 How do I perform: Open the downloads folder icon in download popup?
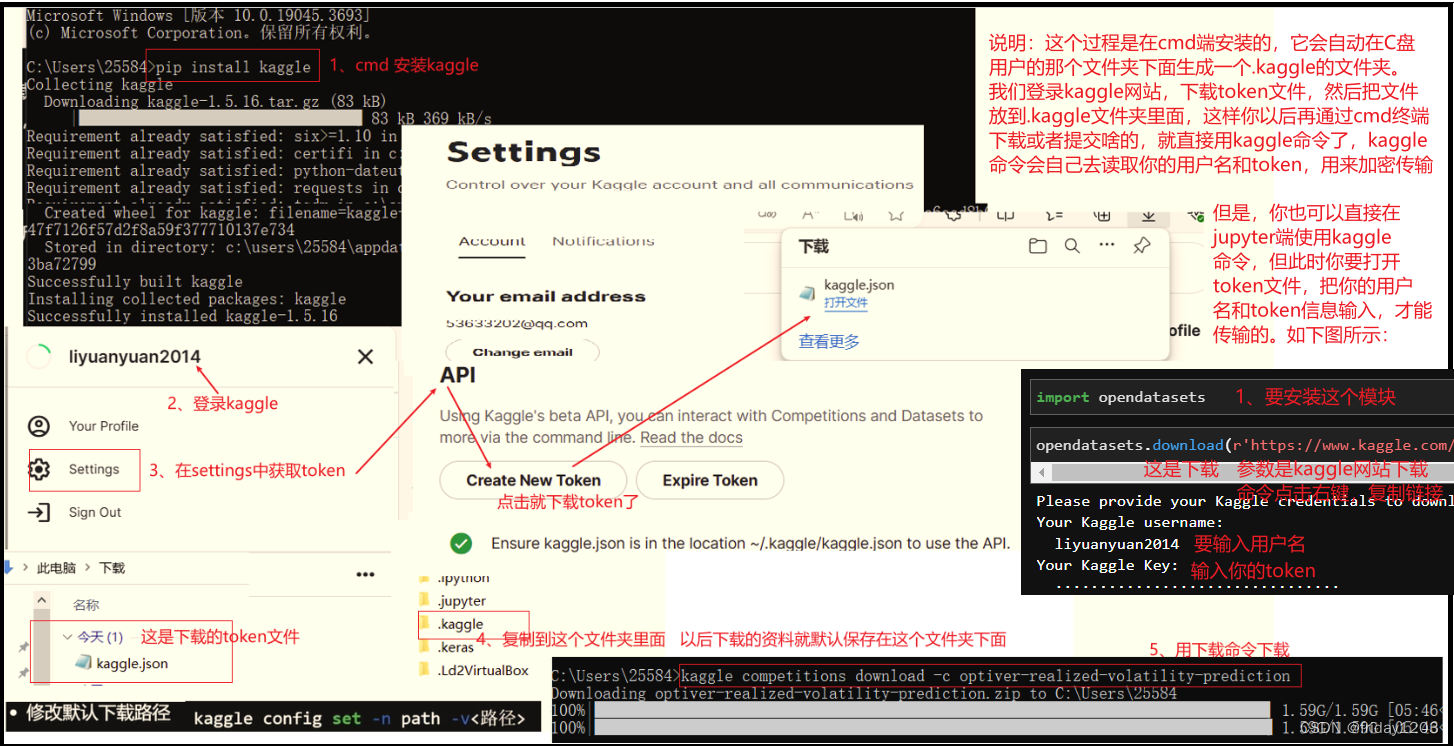point(1038,246)
